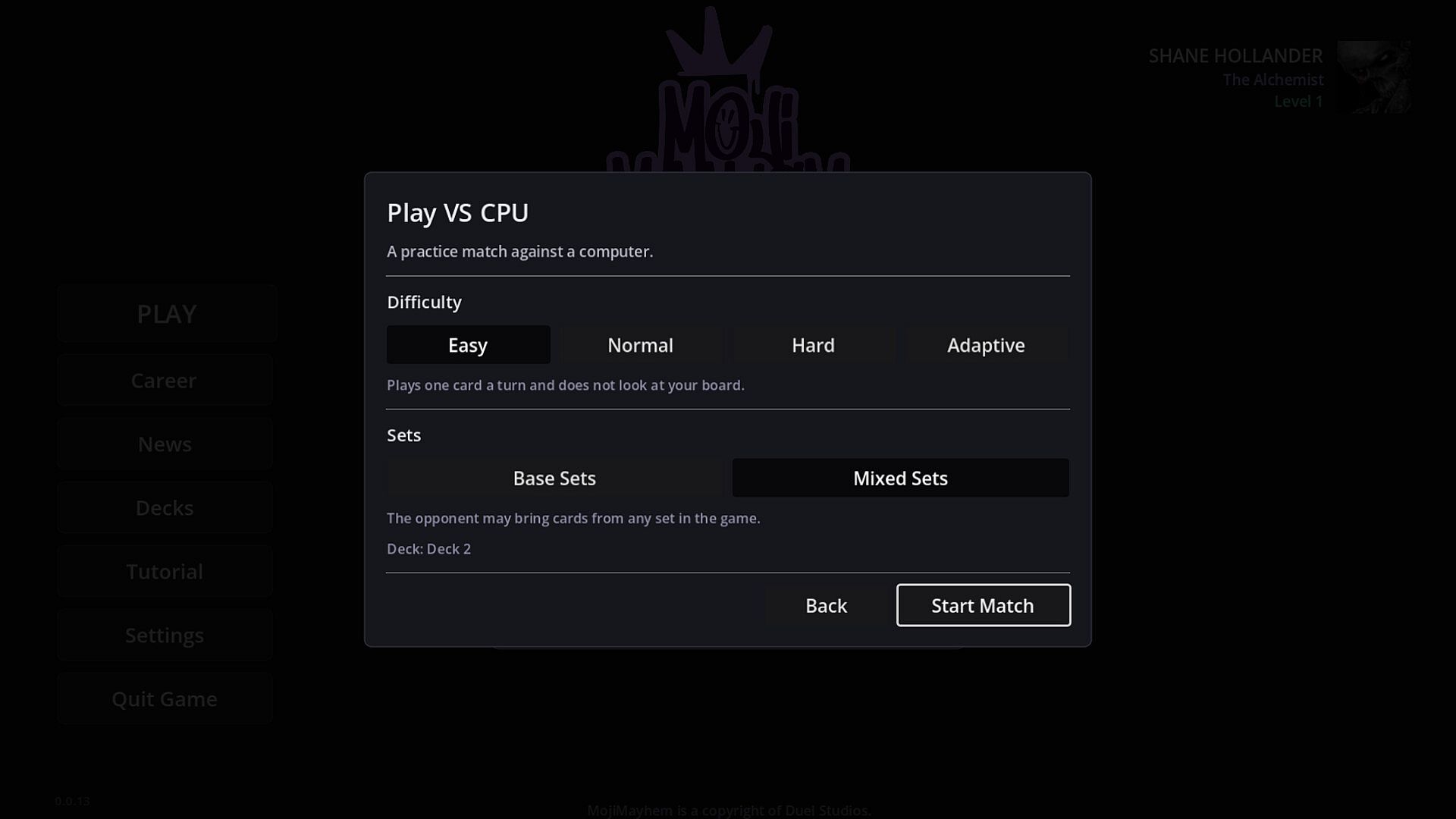The height and width of the screenshot is (819, 1456).
Task: Select the Mixed Sets option
Action: tap(900, 478)
